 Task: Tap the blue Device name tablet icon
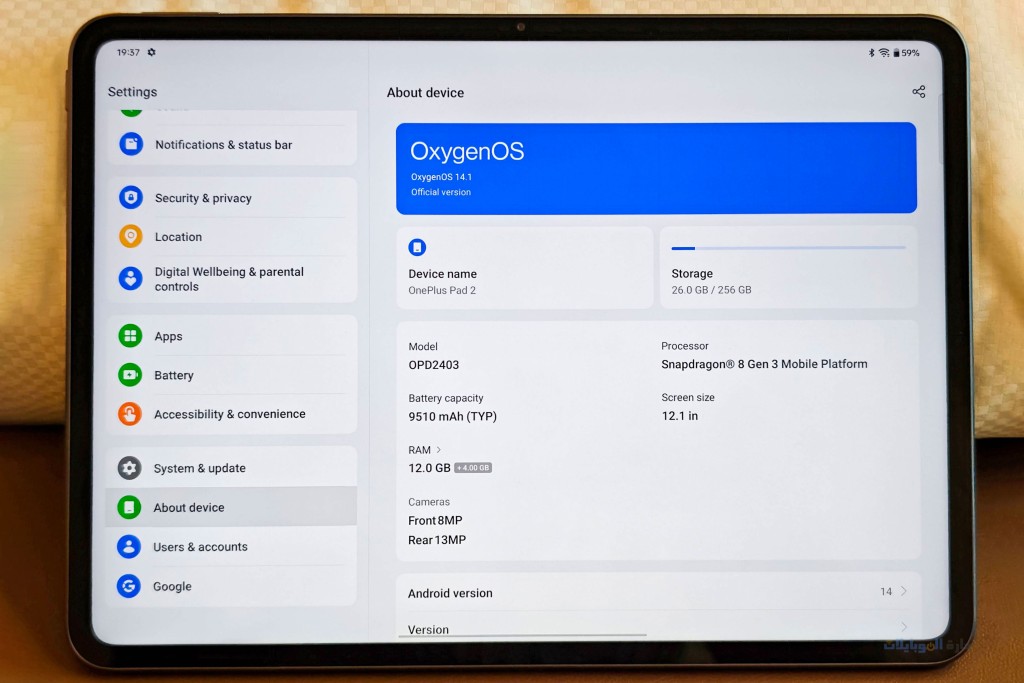(x=417, y=247)
